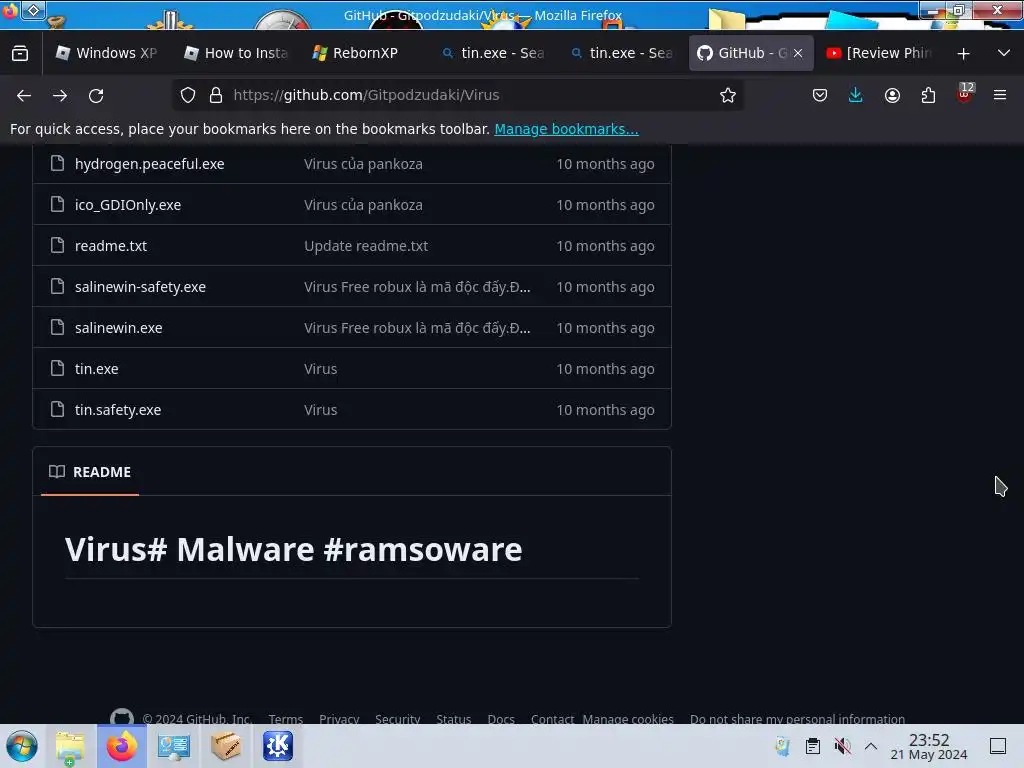The image size is (1024, 768).
Task: Open the Firefox account icon
Action: pyautogui.click(x=892, y=95)
